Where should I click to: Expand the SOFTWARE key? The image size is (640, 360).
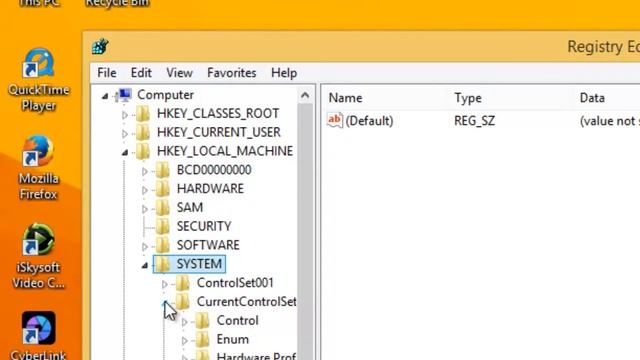(x=144, y=247)
